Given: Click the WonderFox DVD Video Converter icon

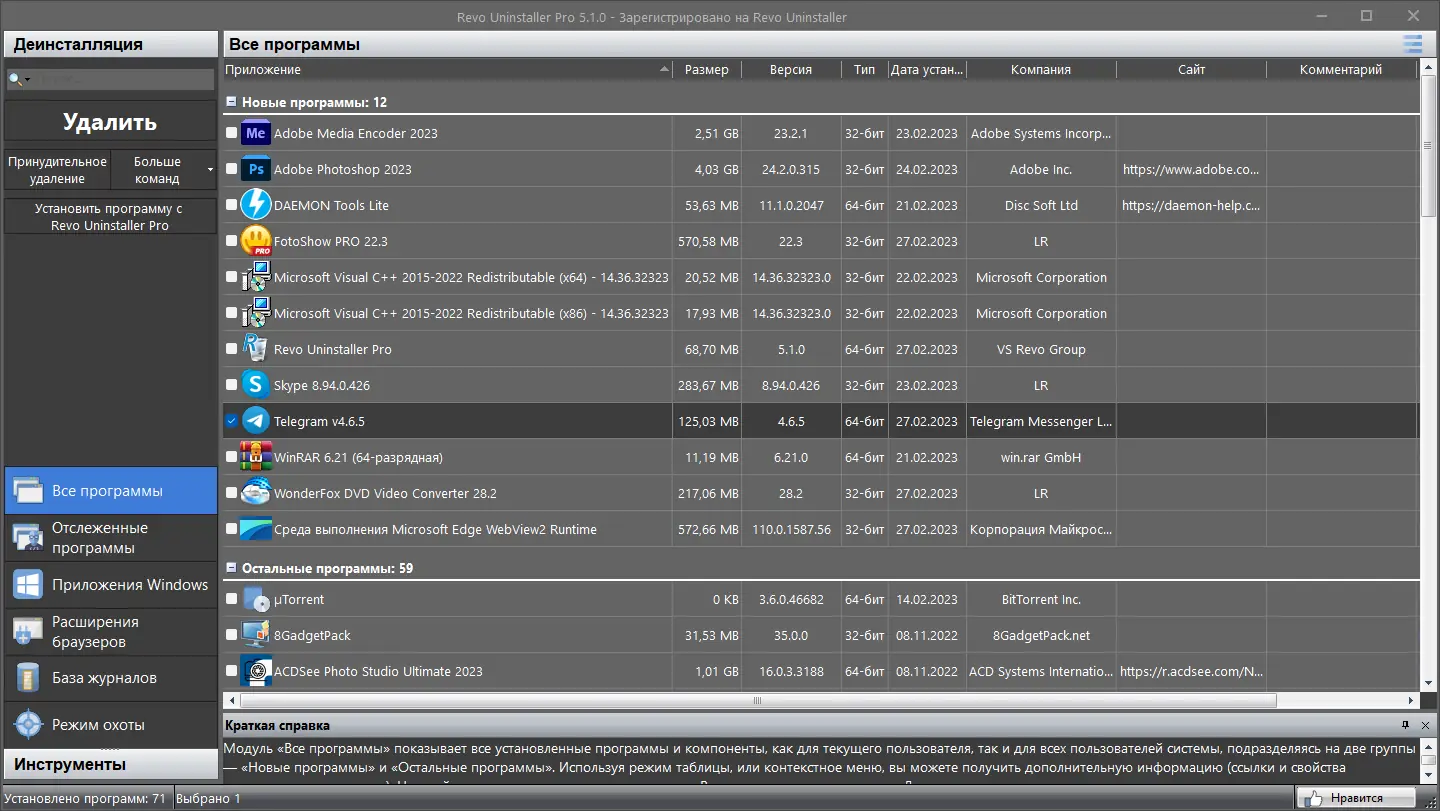Looking at the screenshot, I should pos(256,493).
